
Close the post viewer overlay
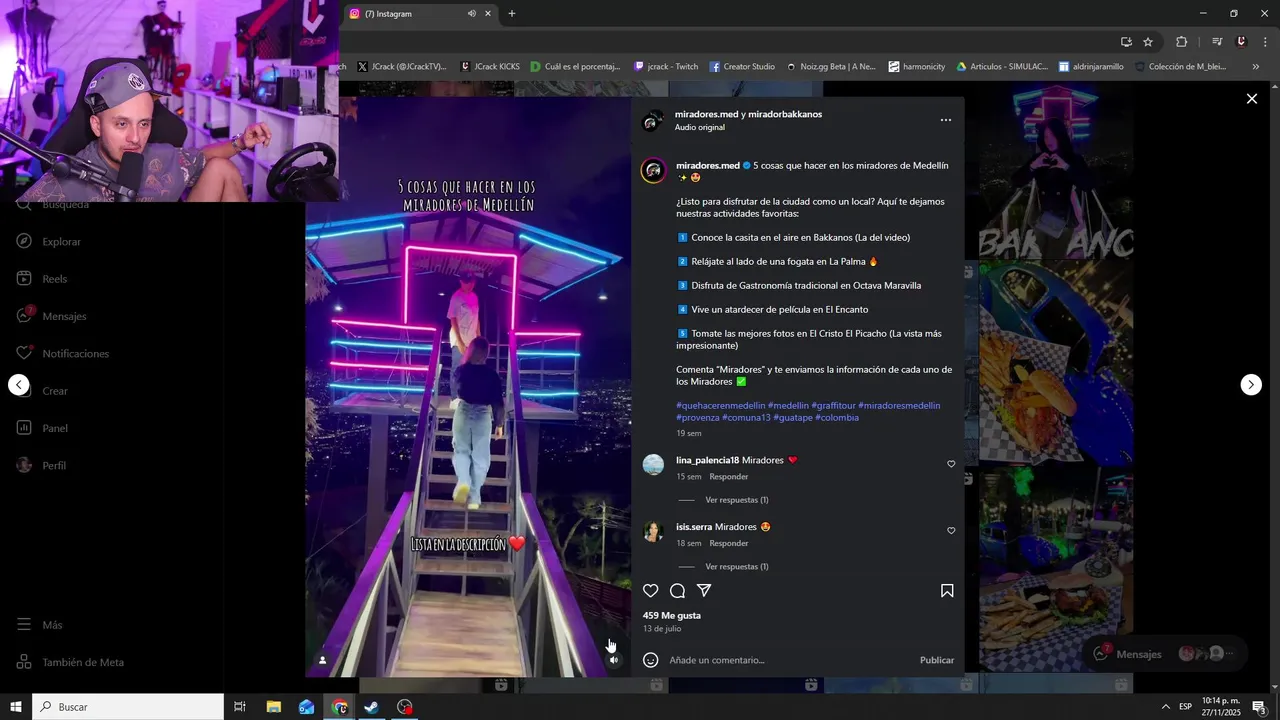coord(1251,98)
